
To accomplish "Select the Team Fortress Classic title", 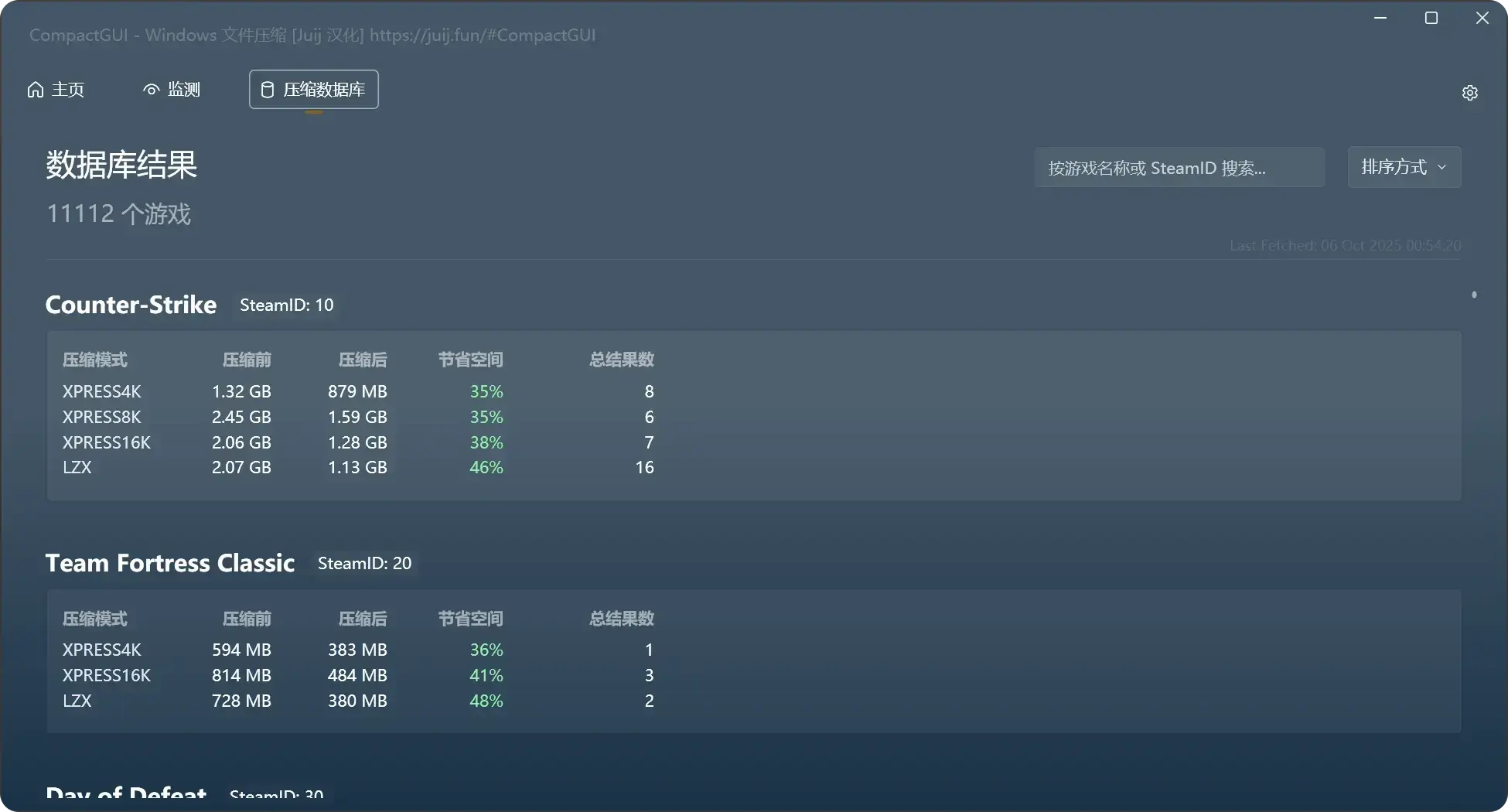I will pos(169,563).
